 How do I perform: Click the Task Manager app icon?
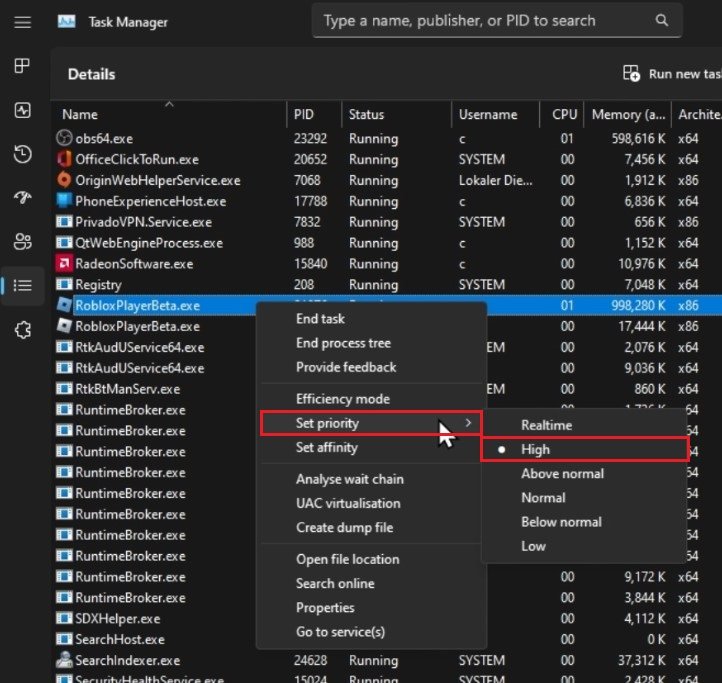pyautogui.click(x=66, y=22)
